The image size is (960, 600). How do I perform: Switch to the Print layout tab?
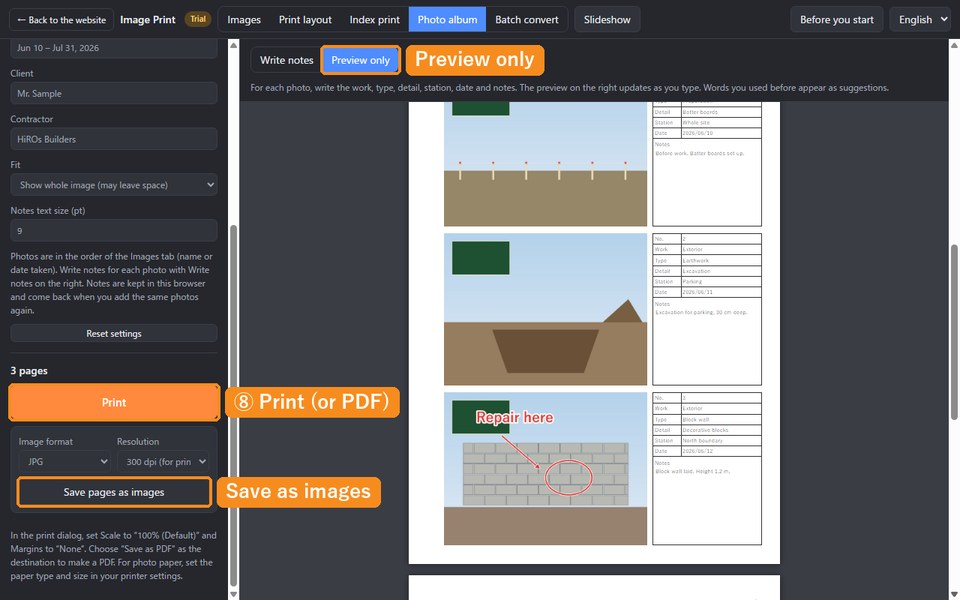(x=305, y=20)
